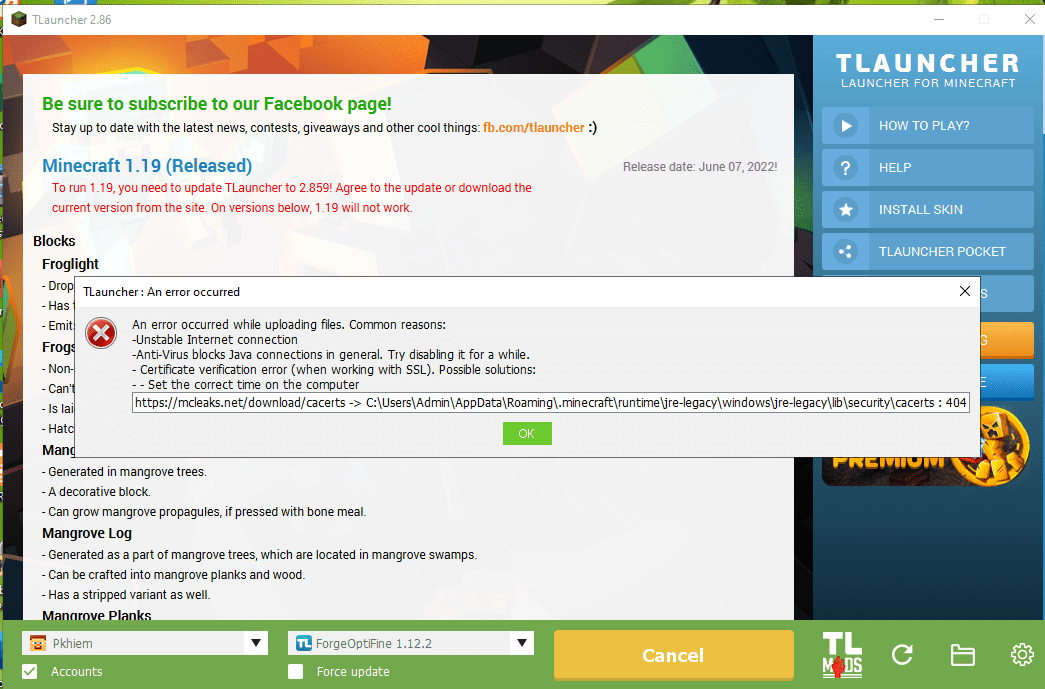Open the fb.com/tlauncher link

pyautogui.click(x=533, y=127)
